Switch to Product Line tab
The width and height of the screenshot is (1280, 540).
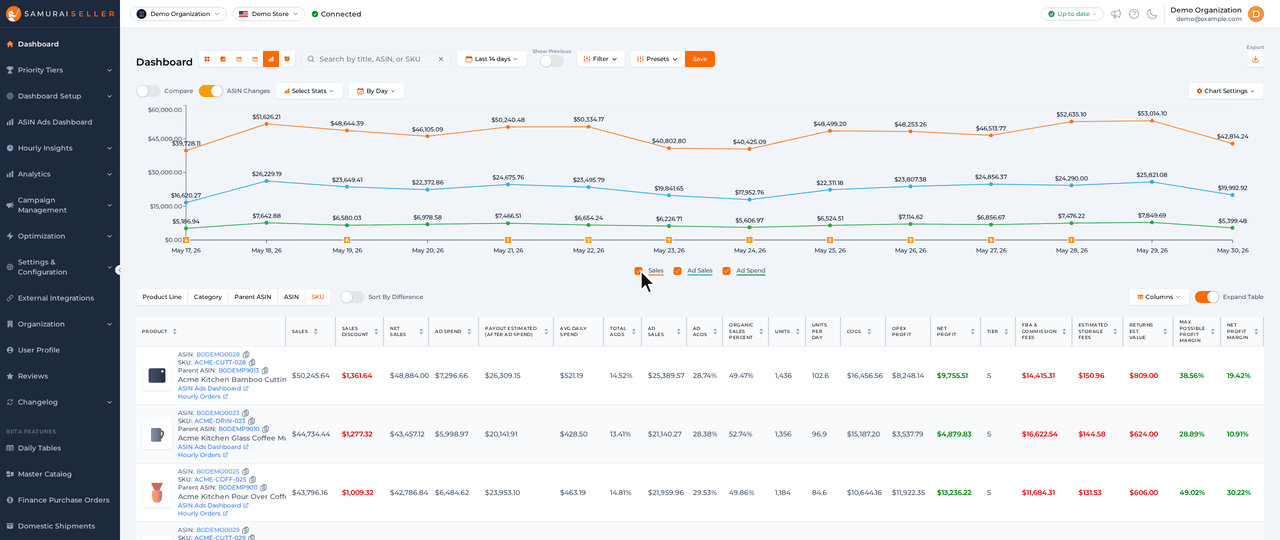click(162, 297)
